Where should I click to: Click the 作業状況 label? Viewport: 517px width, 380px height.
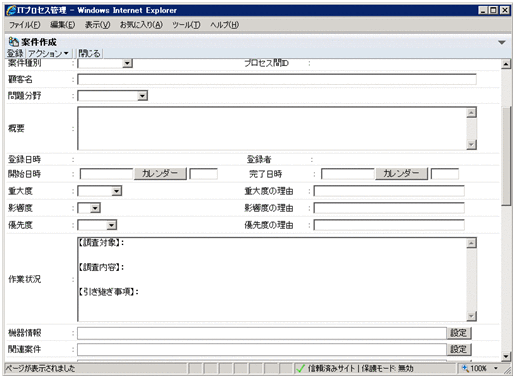click(24, 279)
